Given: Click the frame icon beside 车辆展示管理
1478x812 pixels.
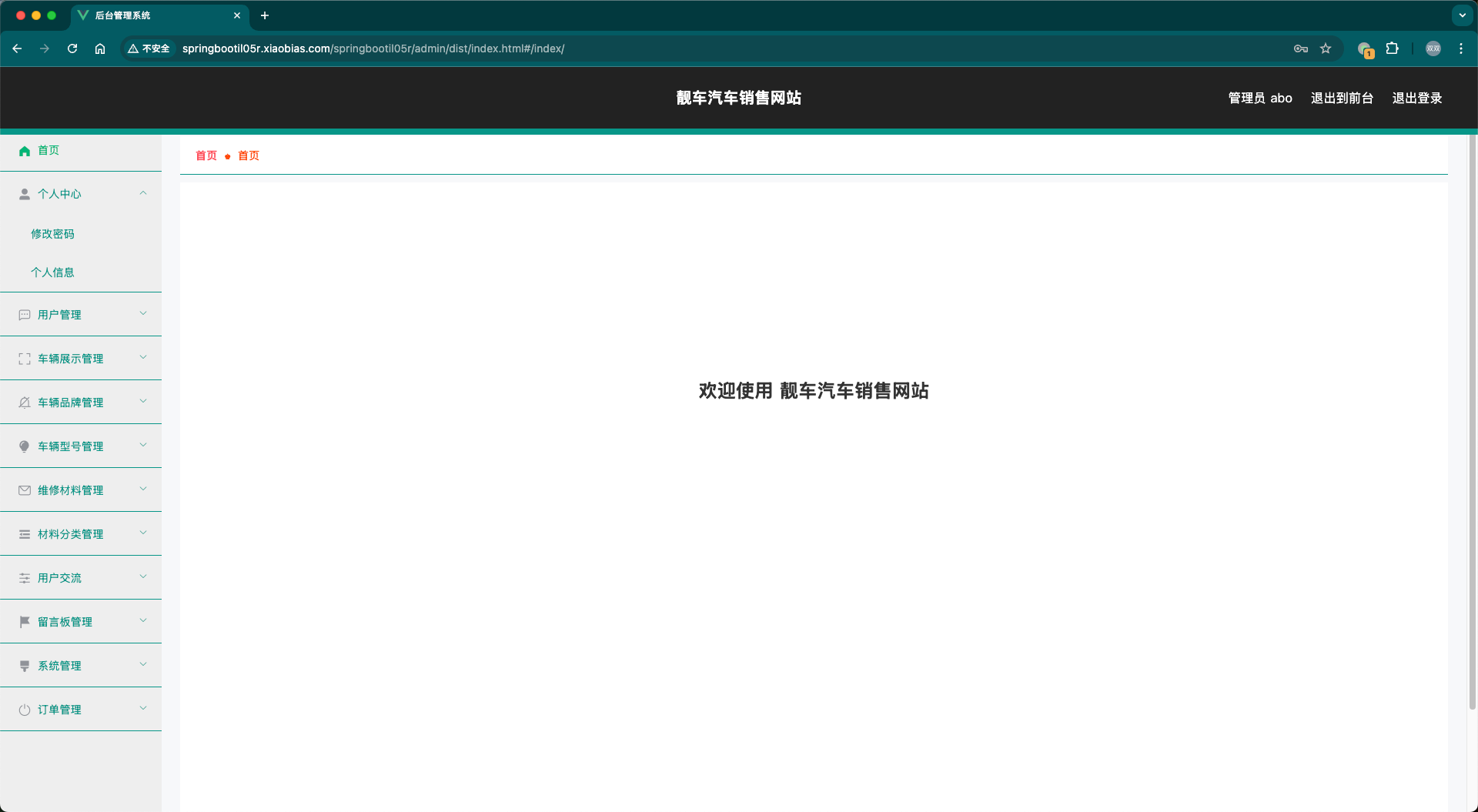Looking at the screenshot, I should 25,359.
